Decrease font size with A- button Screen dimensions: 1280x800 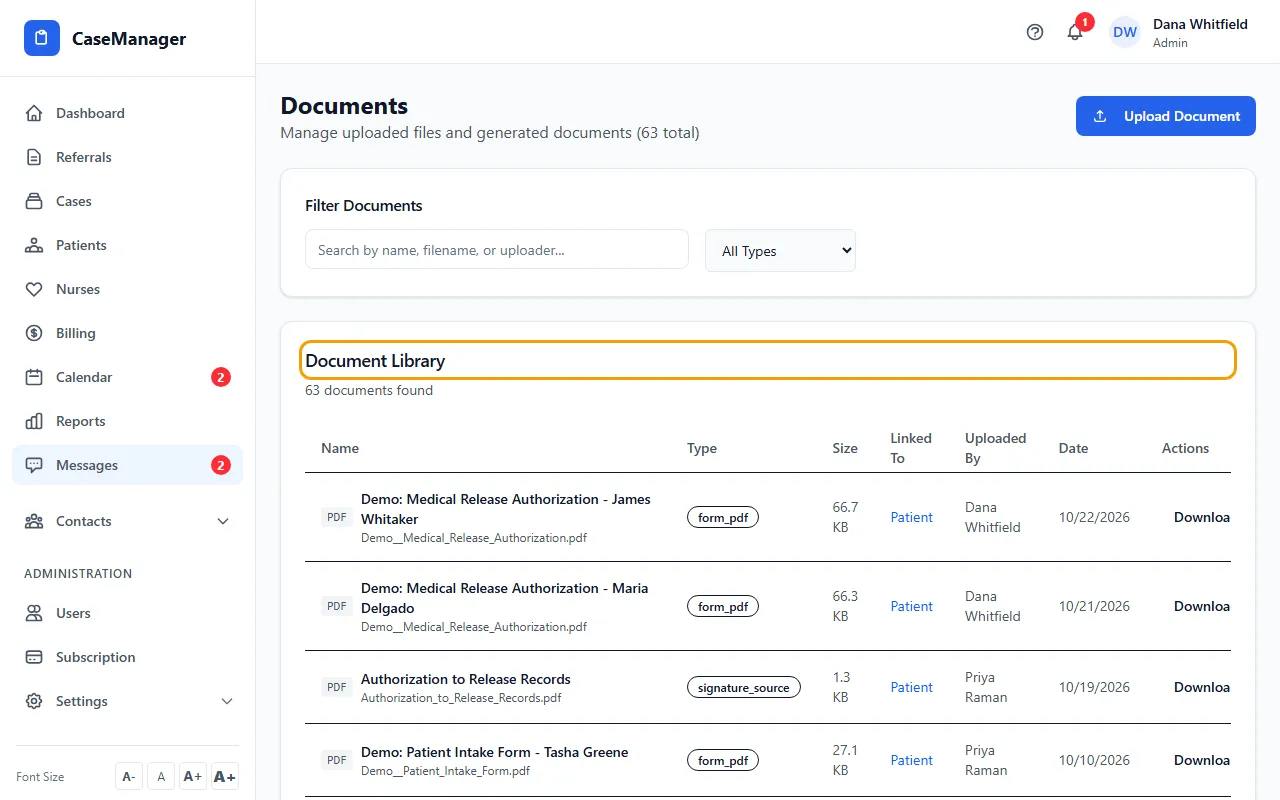point(129,776)
